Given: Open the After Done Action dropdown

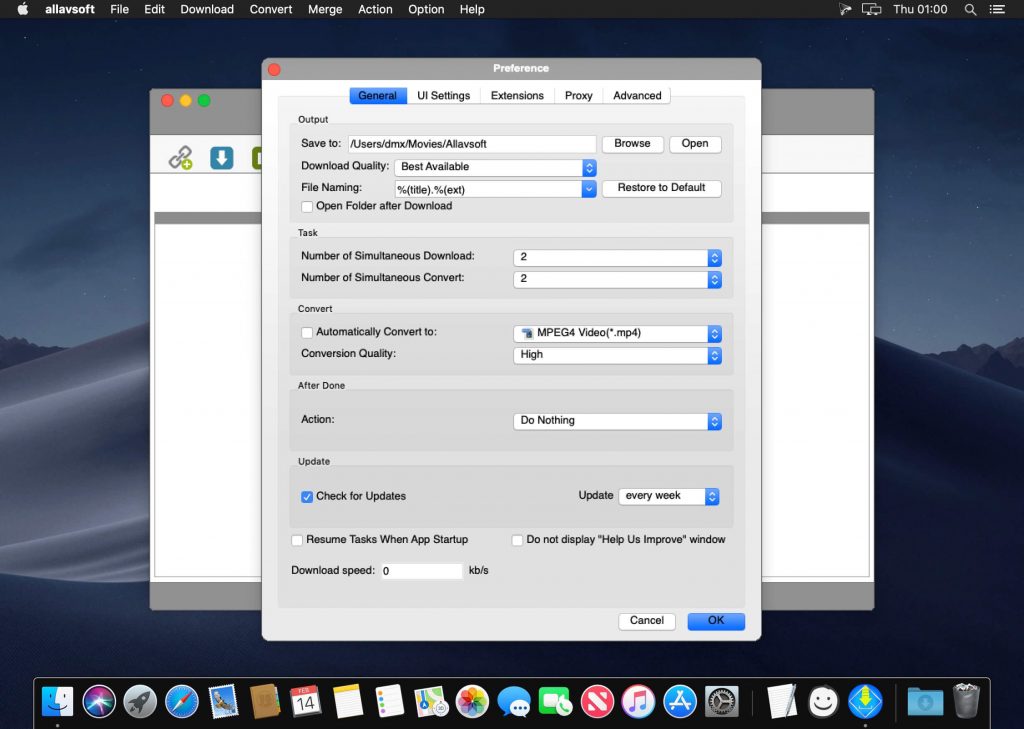Looking at the screenshot, I should (617, 420).
